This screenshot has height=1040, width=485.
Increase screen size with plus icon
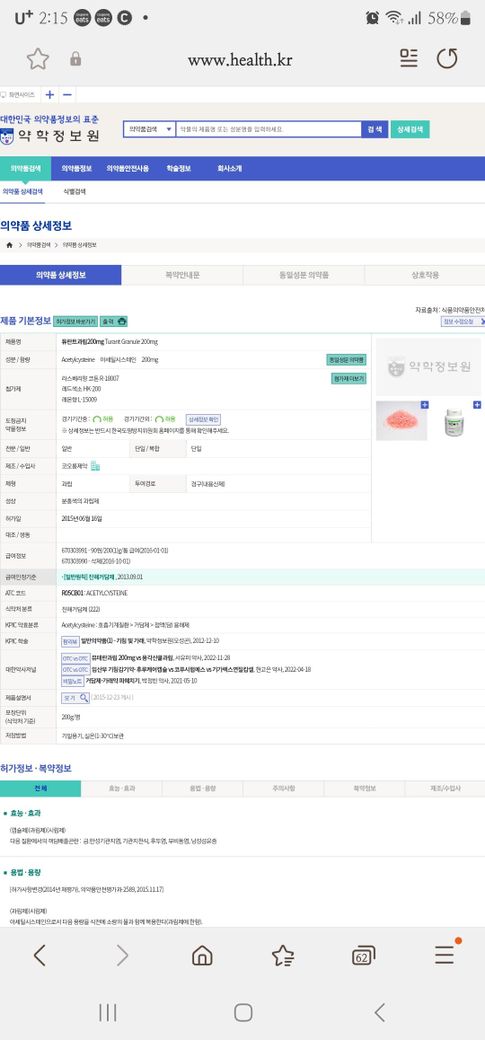click(x=50, y=95)
